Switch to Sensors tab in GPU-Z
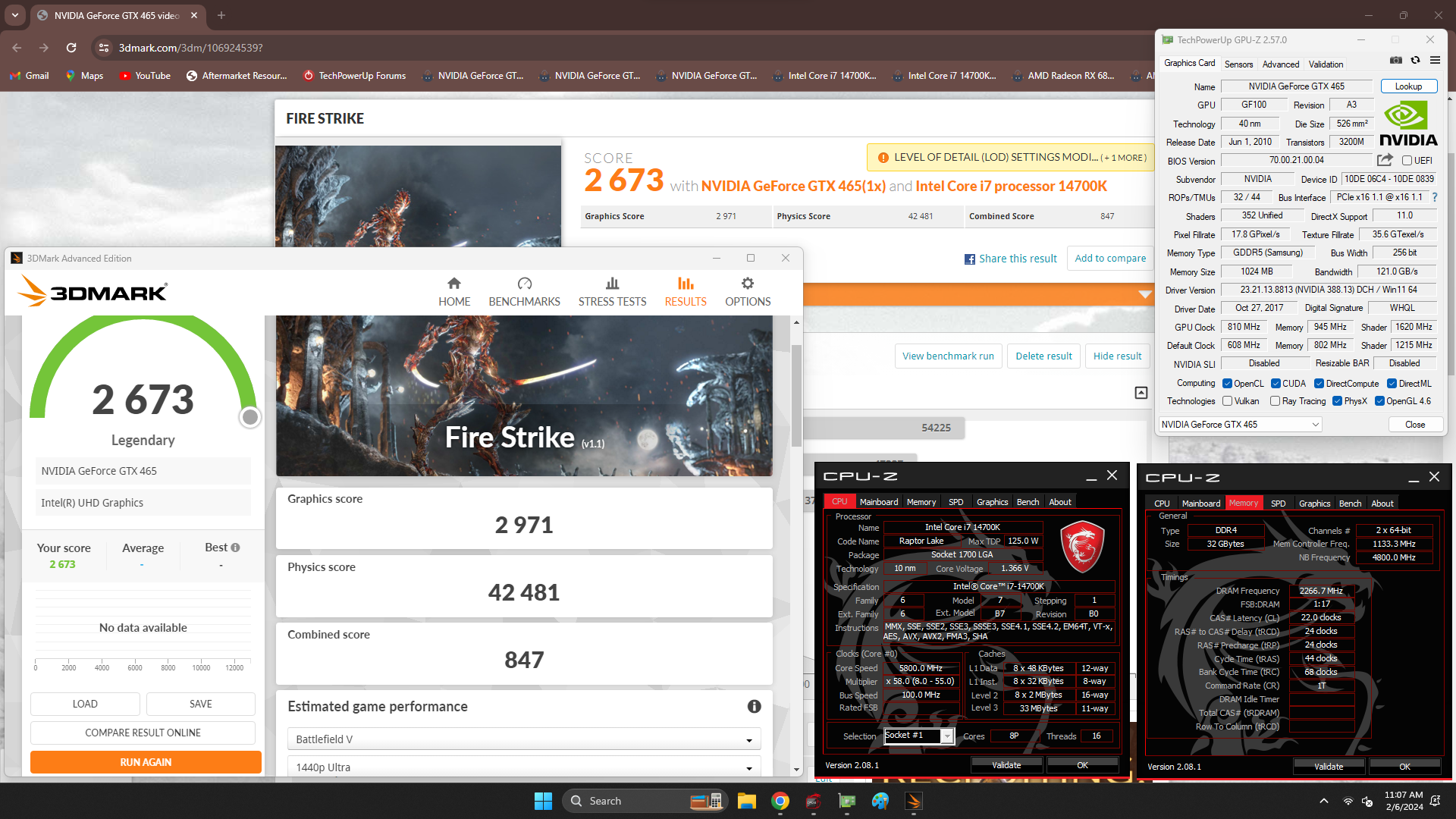 click(1238, 64)
